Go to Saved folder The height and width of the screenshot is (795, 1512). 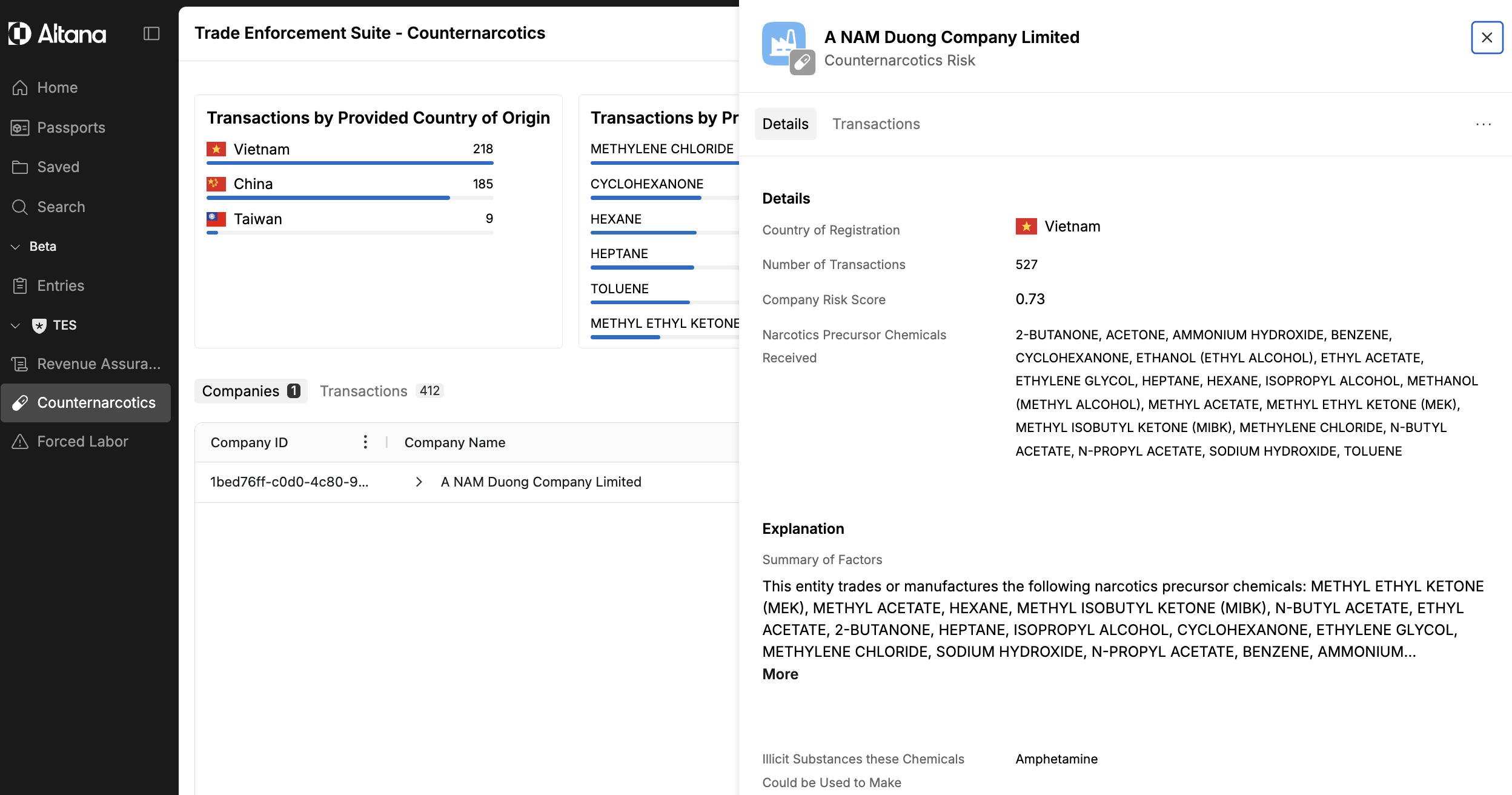[58, 167]
